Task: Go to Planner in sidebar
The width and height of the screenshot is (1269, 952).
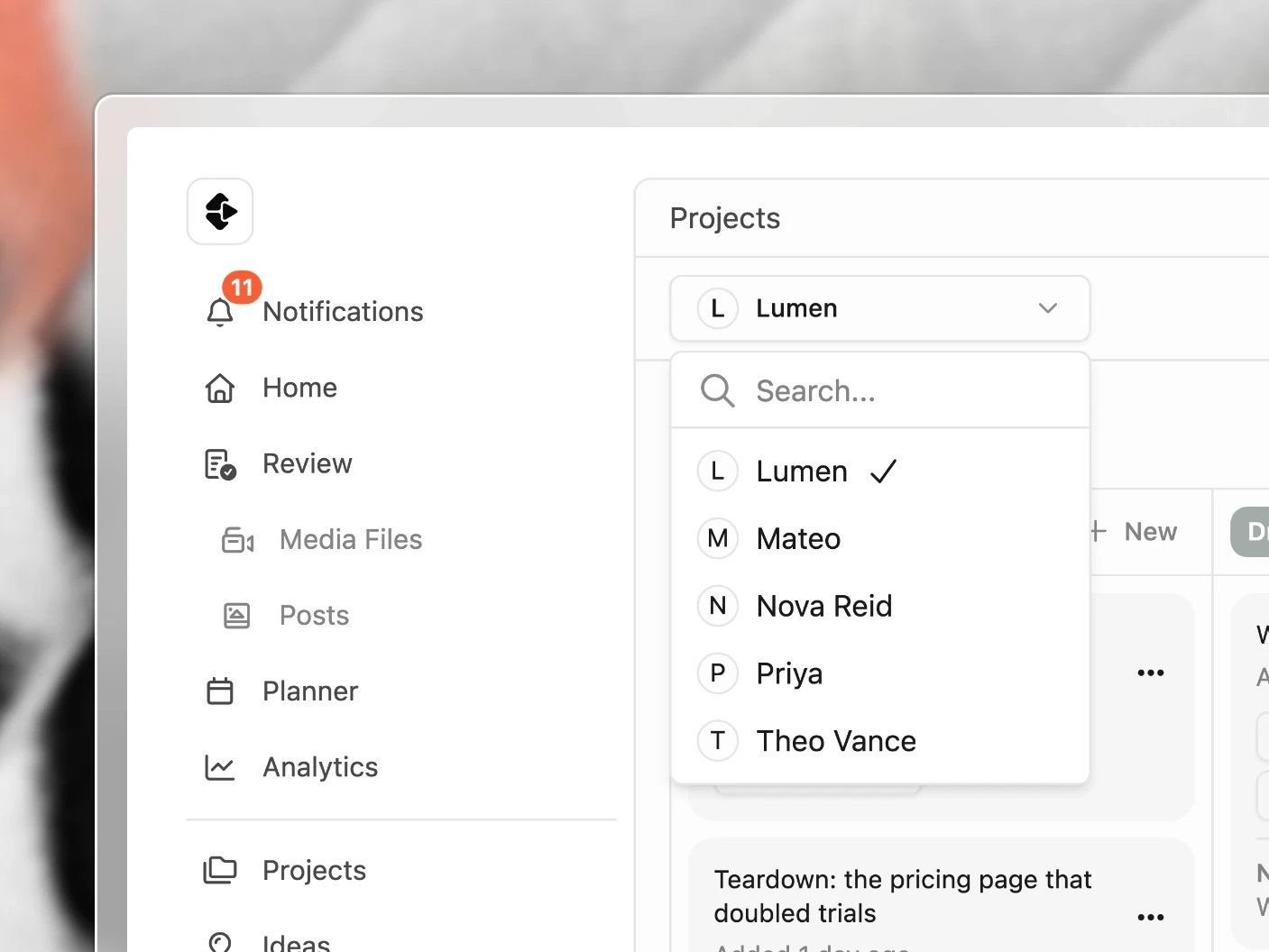Action: pos(310,691)
